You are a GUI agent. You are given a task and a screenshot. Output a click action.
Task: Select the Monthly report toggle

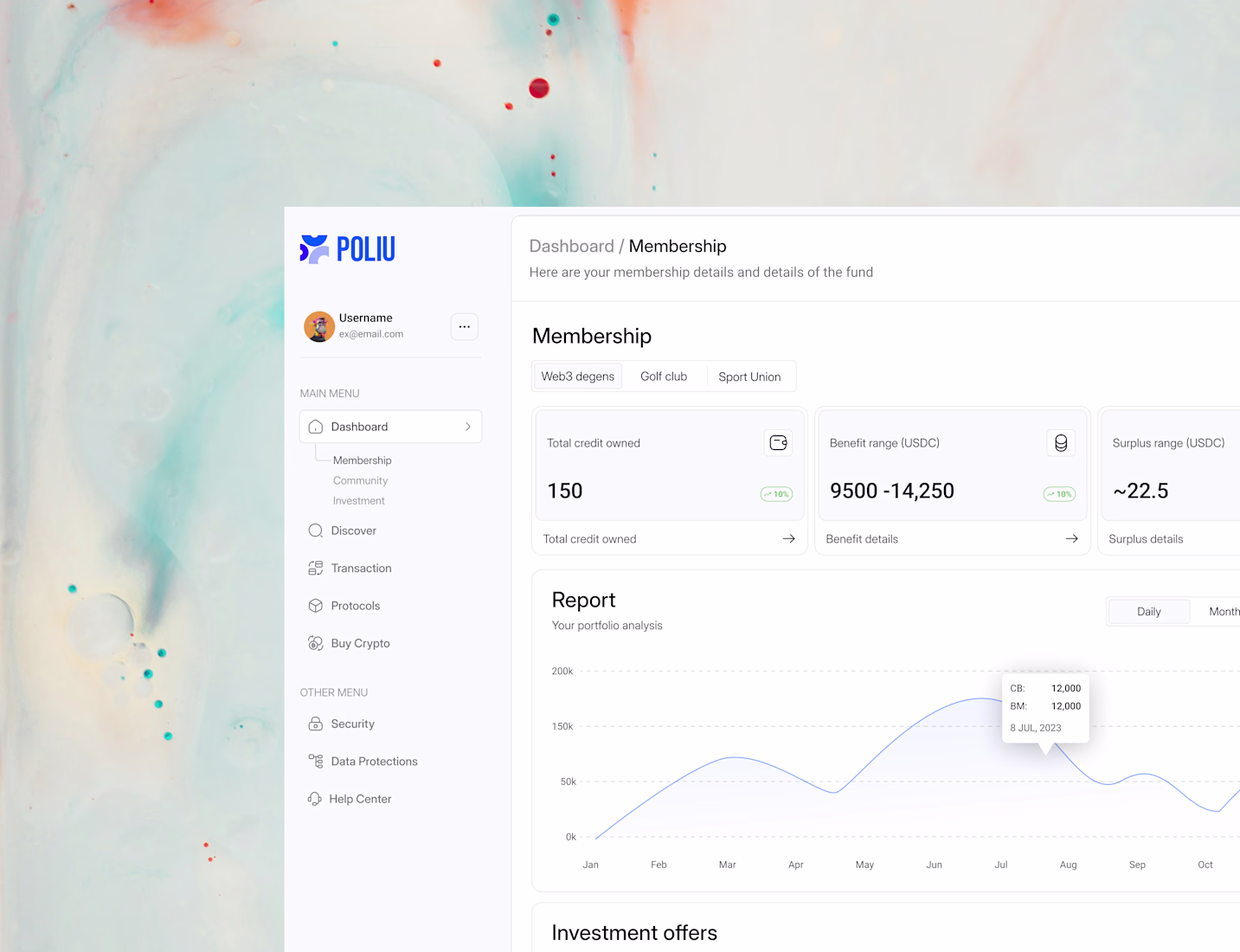click(1224, 612)
